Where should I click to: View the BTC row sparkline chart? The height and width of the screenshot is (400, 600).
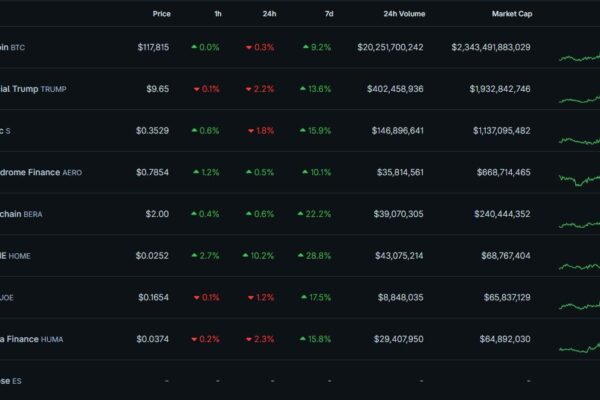[579, 58]
